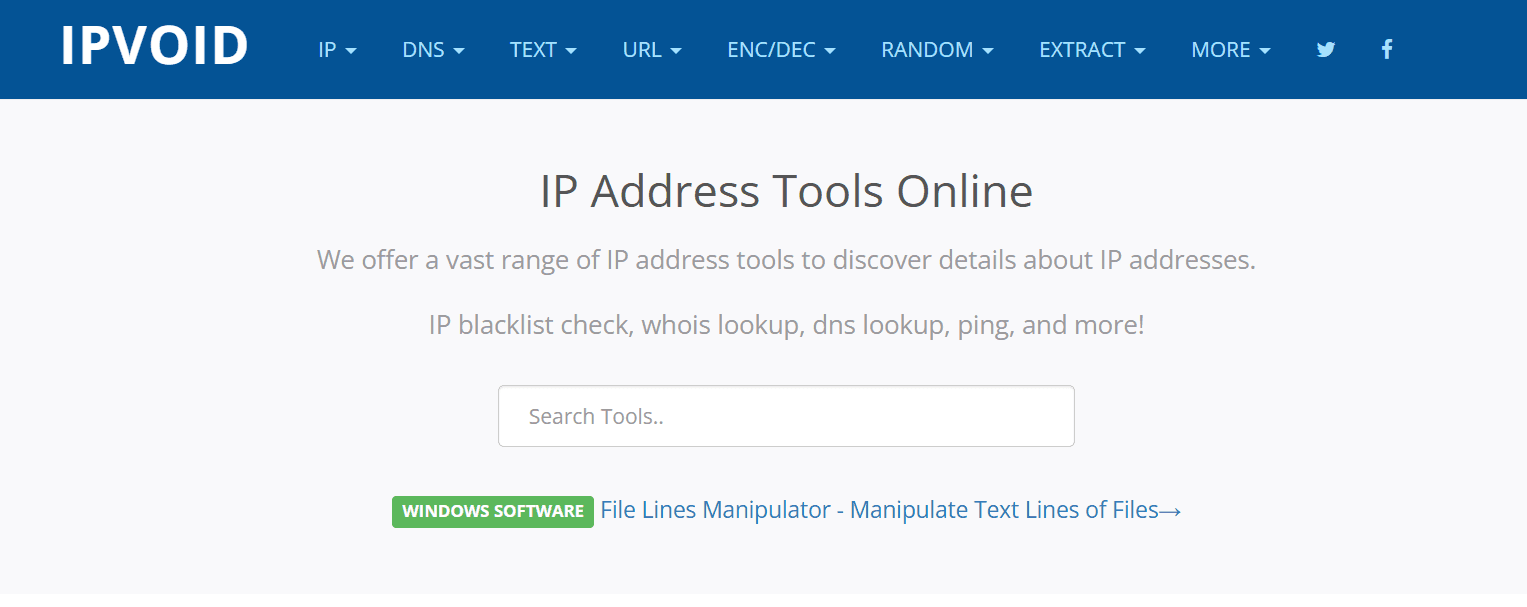Click the IPVOID logo
This screenshot has height=607, width=1527.
pos(154,46)
